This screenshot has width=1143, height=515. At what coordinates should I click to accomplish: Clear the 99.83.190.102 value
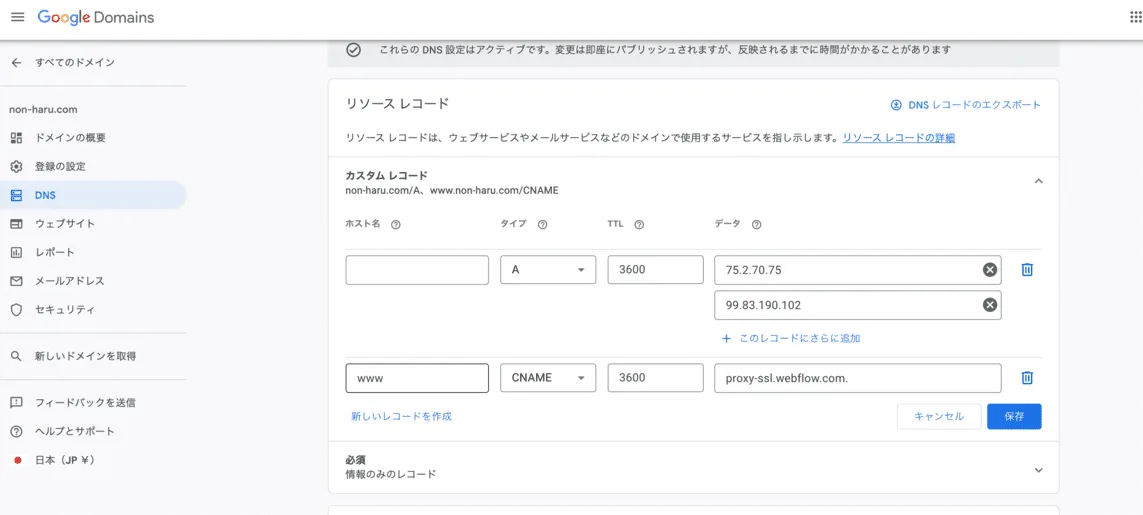990,305
